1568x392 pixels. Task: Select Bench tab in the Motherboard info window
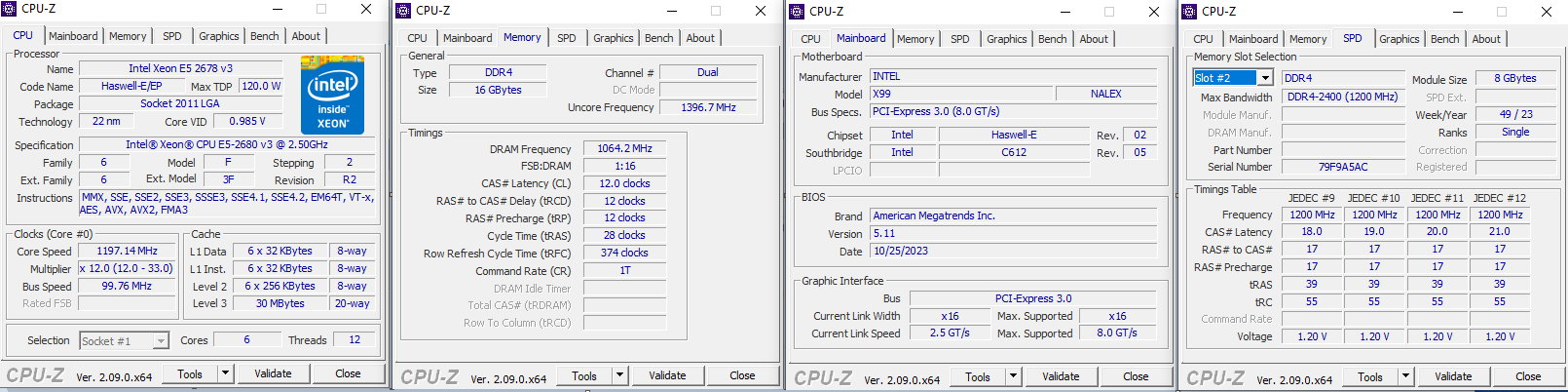click(1053, 39)
